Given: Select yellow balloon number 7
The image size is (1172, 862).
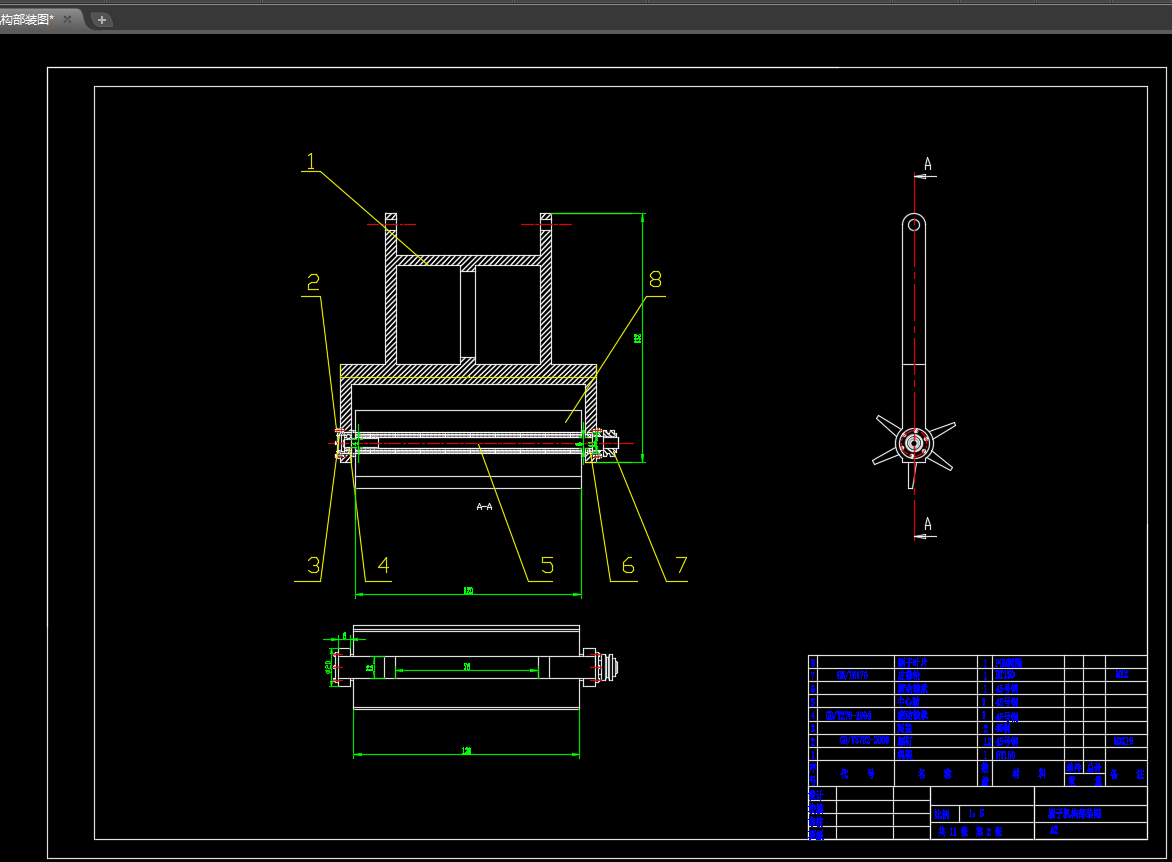Looking at the screenshot, I should coord(681,565).
